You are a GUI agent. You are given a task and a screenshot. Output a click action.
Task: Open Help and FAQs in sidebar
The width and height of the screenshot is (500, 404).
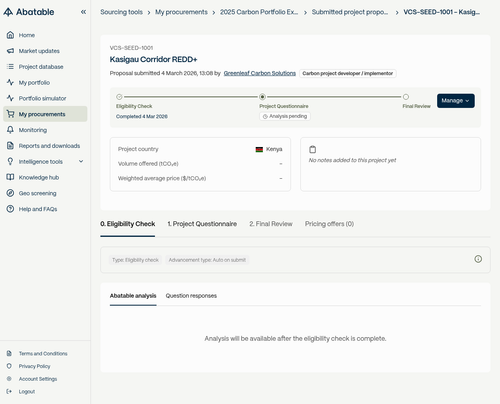(x=45, y=209)
